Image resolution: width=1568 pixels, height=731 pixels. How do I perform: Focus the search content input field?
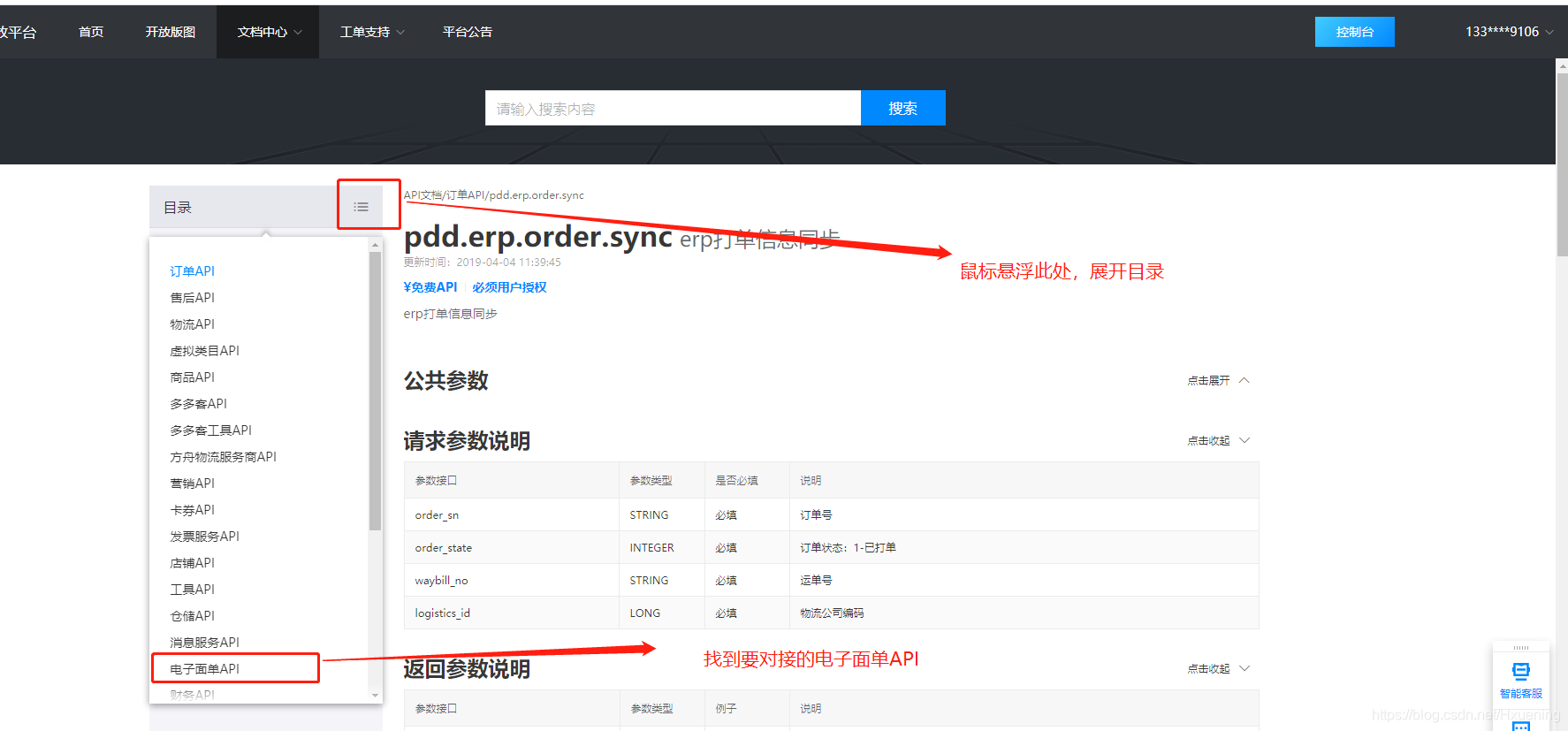pyautogui.click(x=673, y=108)
